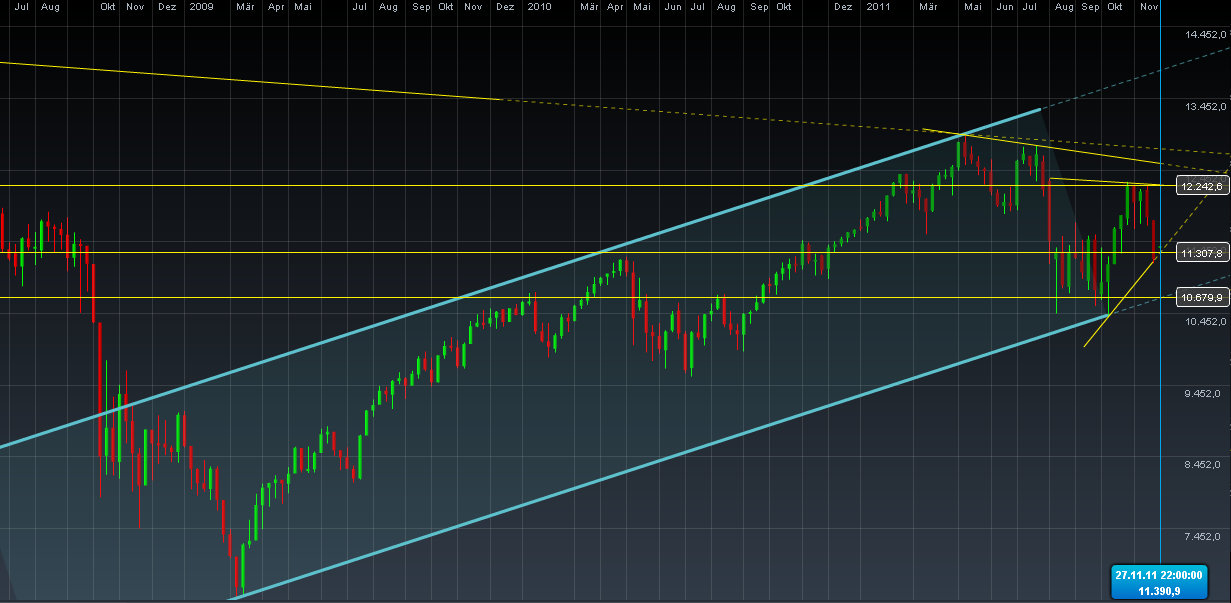Click the 11.390,9 current price readout
The height and width of the screenshot is (603, 1231).
pyautogui.click(x=1160, y=591)
